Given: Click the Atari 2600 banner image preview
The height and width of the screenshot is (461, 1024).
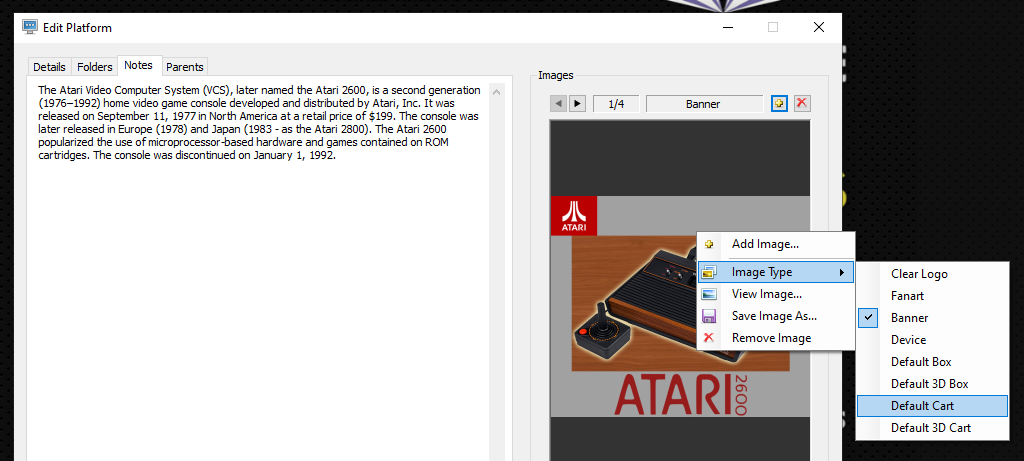Looking at the screenshot, I should (680, 306).
